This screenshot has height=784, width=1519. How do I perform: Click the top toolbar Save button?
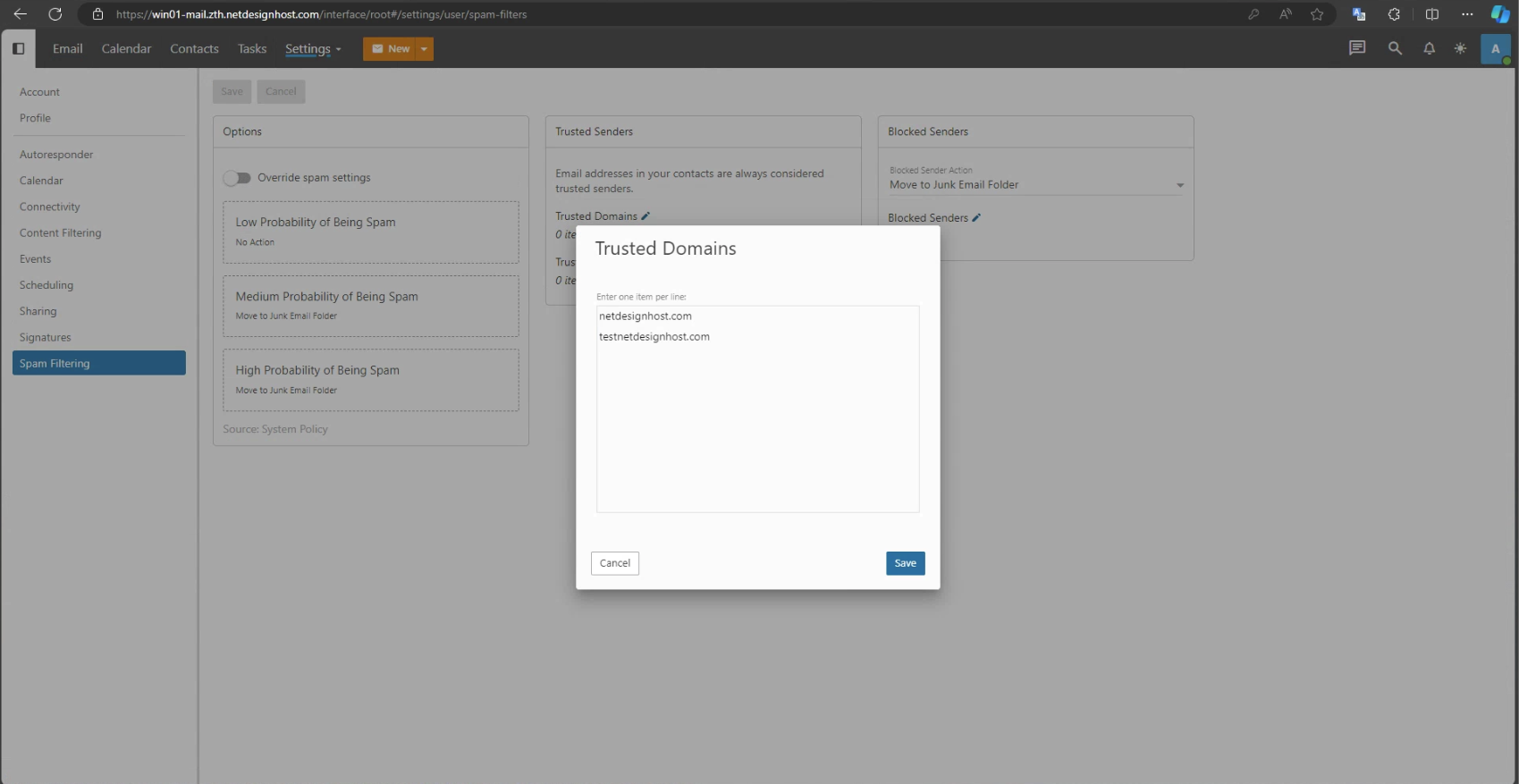pos(232,91)
